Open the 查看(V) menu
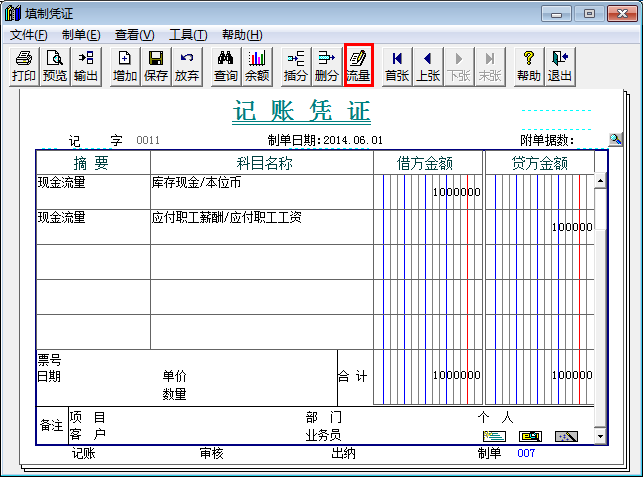 tap(135, 35)
